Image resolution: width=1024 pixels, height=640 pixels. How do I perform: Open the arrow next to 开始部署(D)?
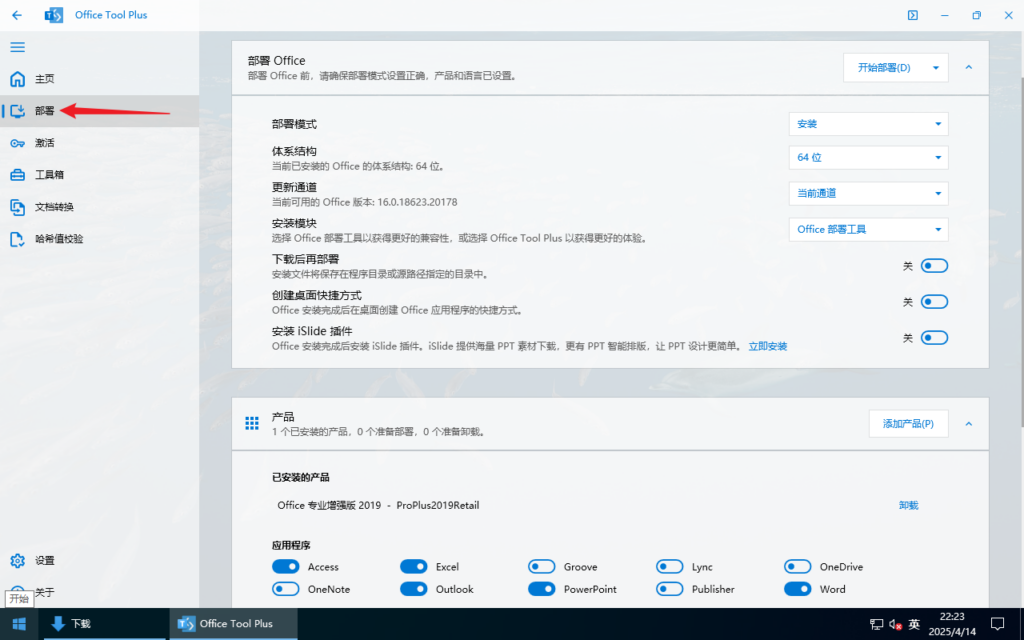(x=936, y=68)
